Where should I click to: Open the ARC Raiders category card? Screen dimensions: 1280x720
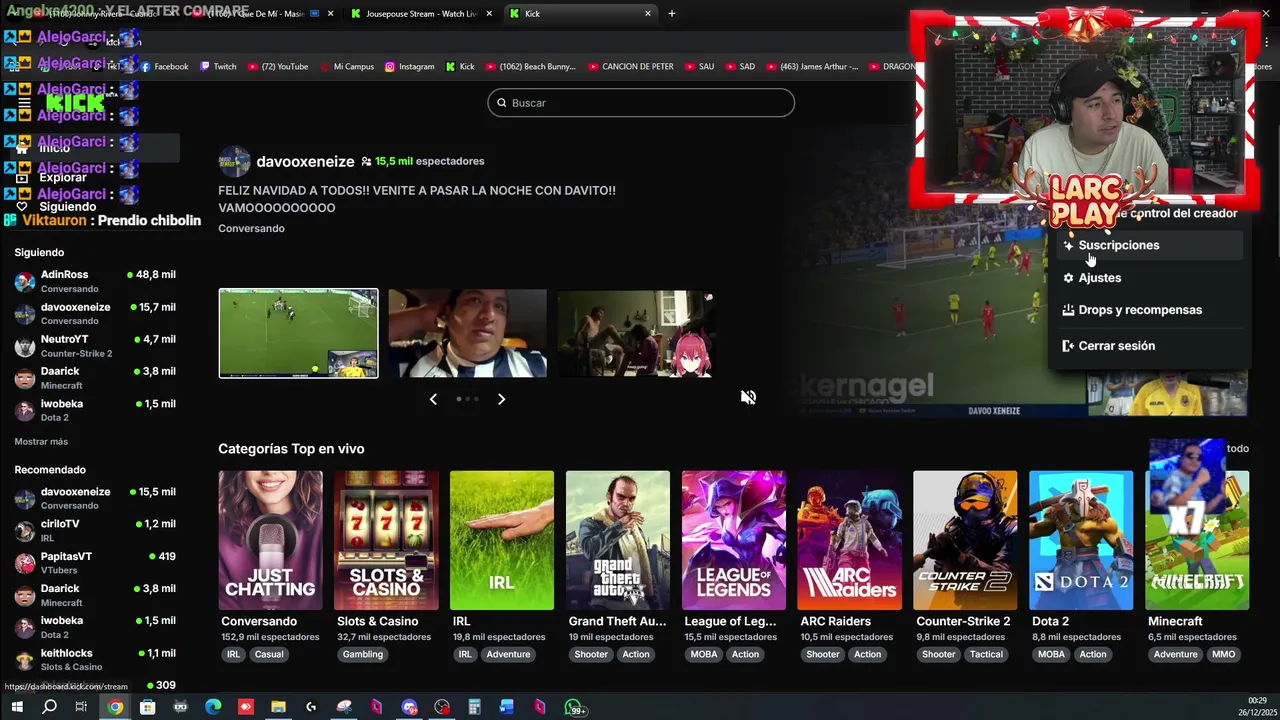click(849, 540)
